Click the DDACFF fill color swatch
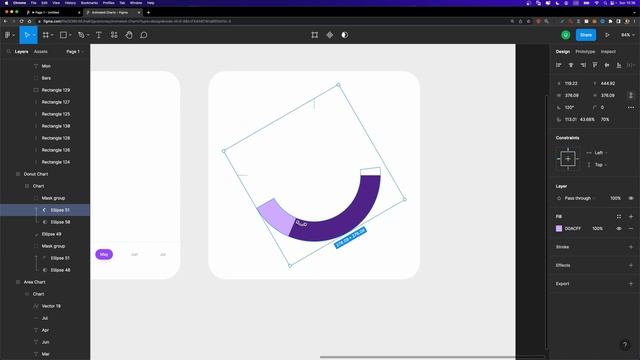 559,229
